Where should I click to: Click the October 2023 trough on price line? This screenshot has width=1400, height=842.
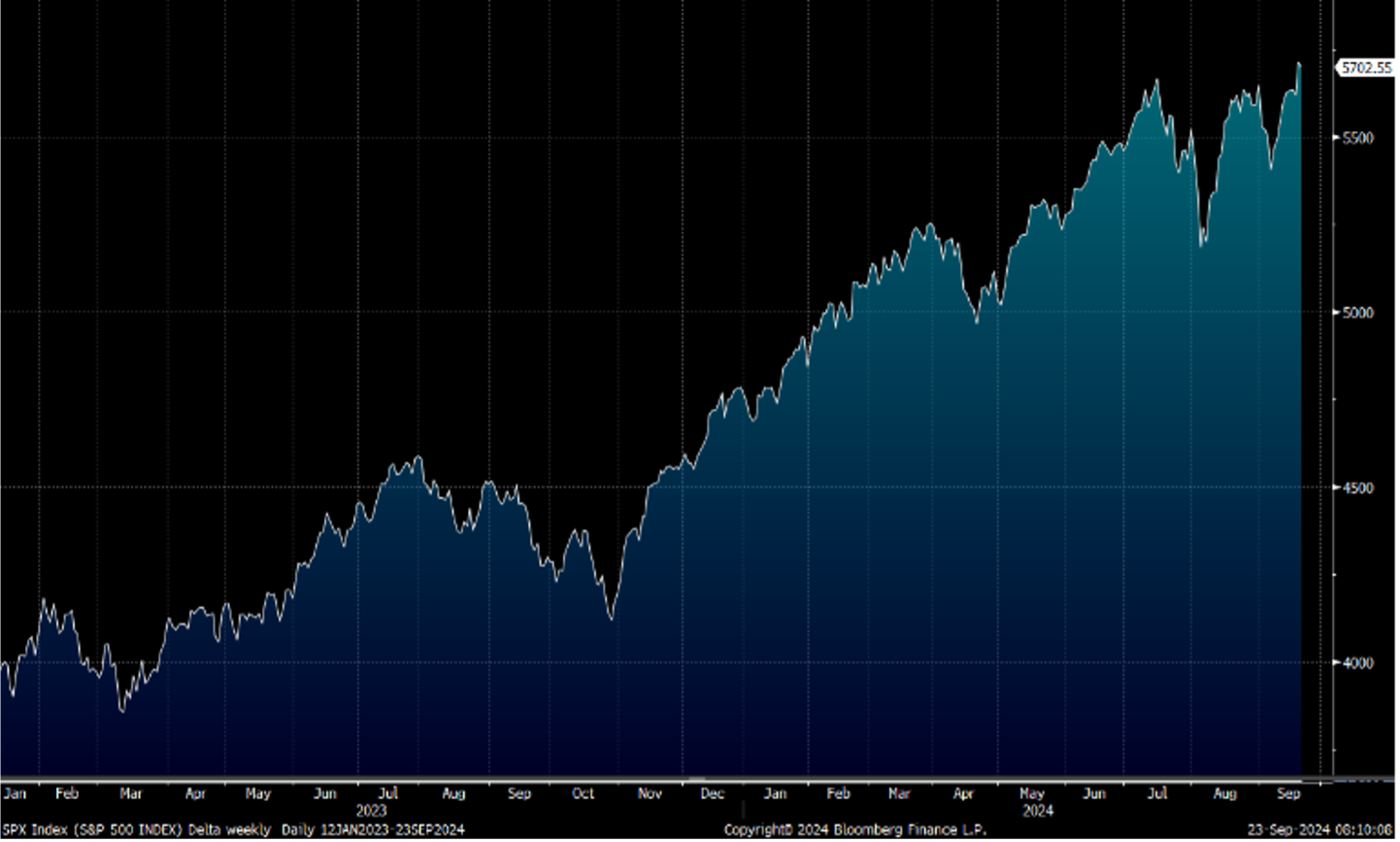click(611, 618)
